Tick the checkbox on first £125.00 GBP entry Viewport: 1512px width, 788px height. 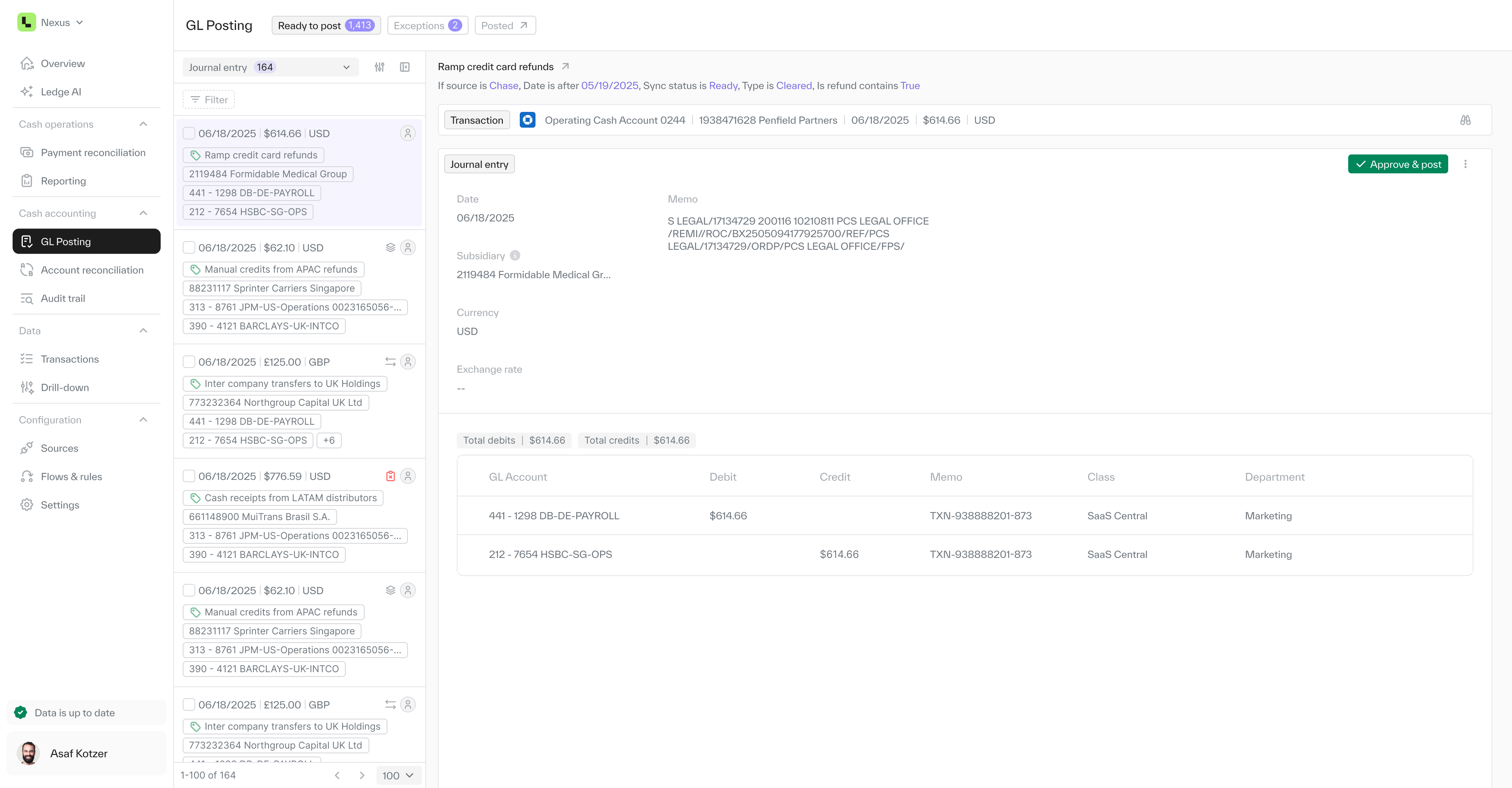[x=189, y=362]
